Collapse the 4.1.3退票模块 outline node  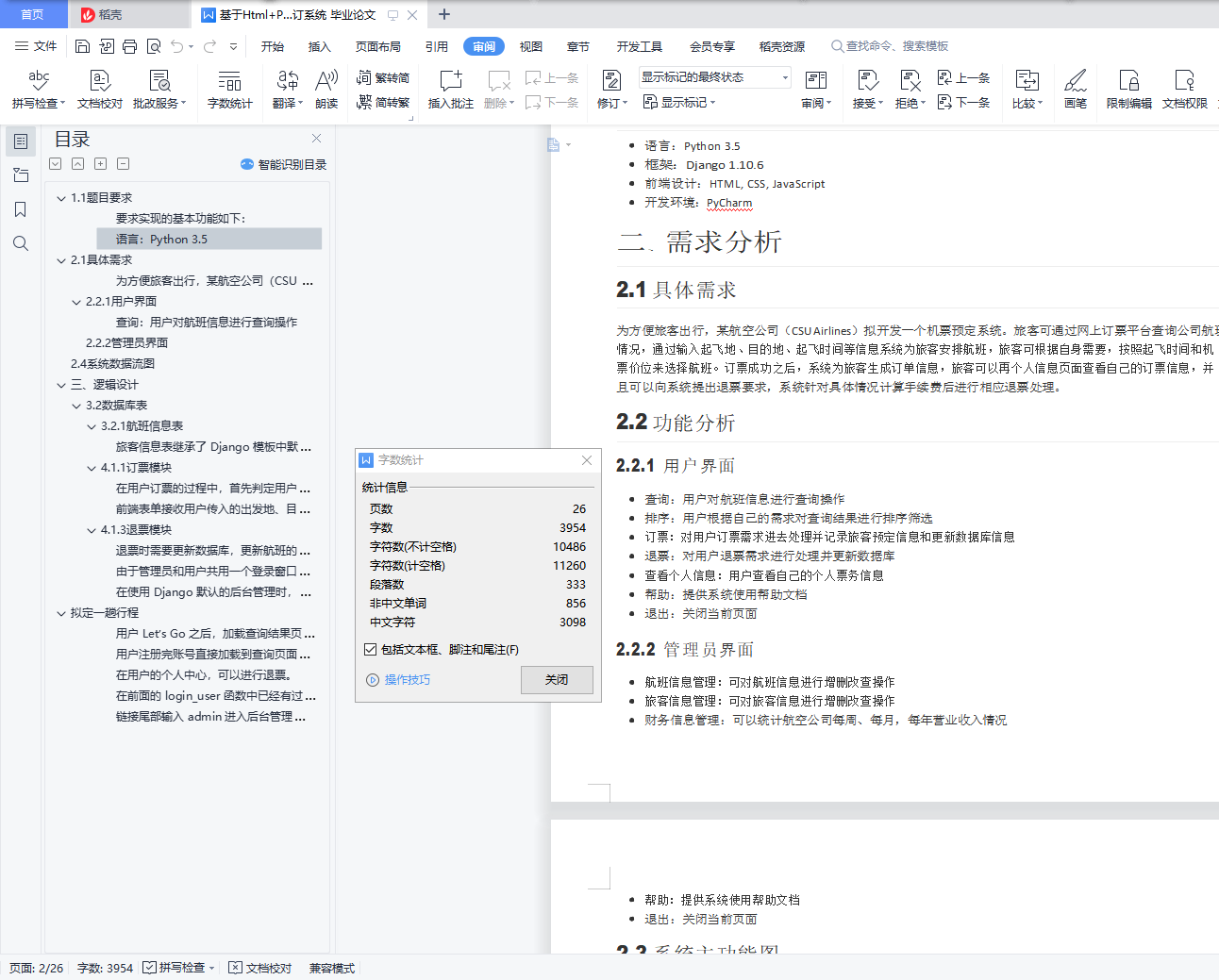click(92, 530)
